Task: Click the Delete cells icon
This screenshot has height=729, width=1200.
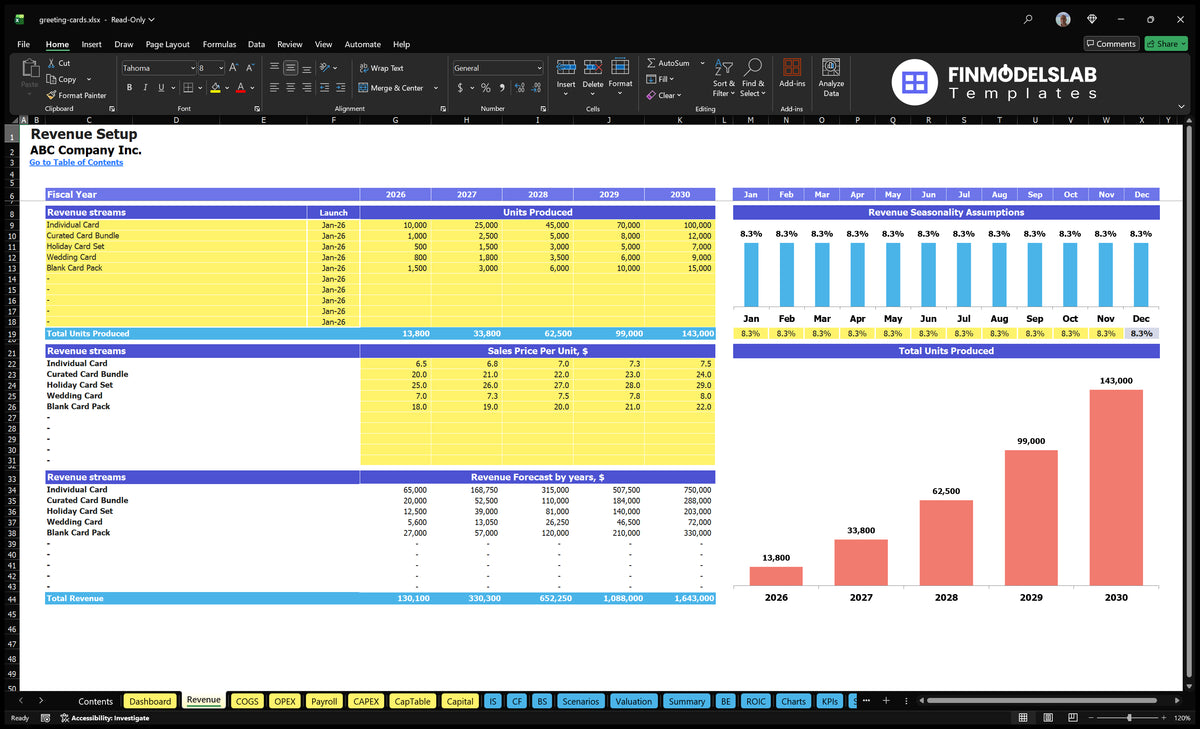Action: tap(593, 68)
